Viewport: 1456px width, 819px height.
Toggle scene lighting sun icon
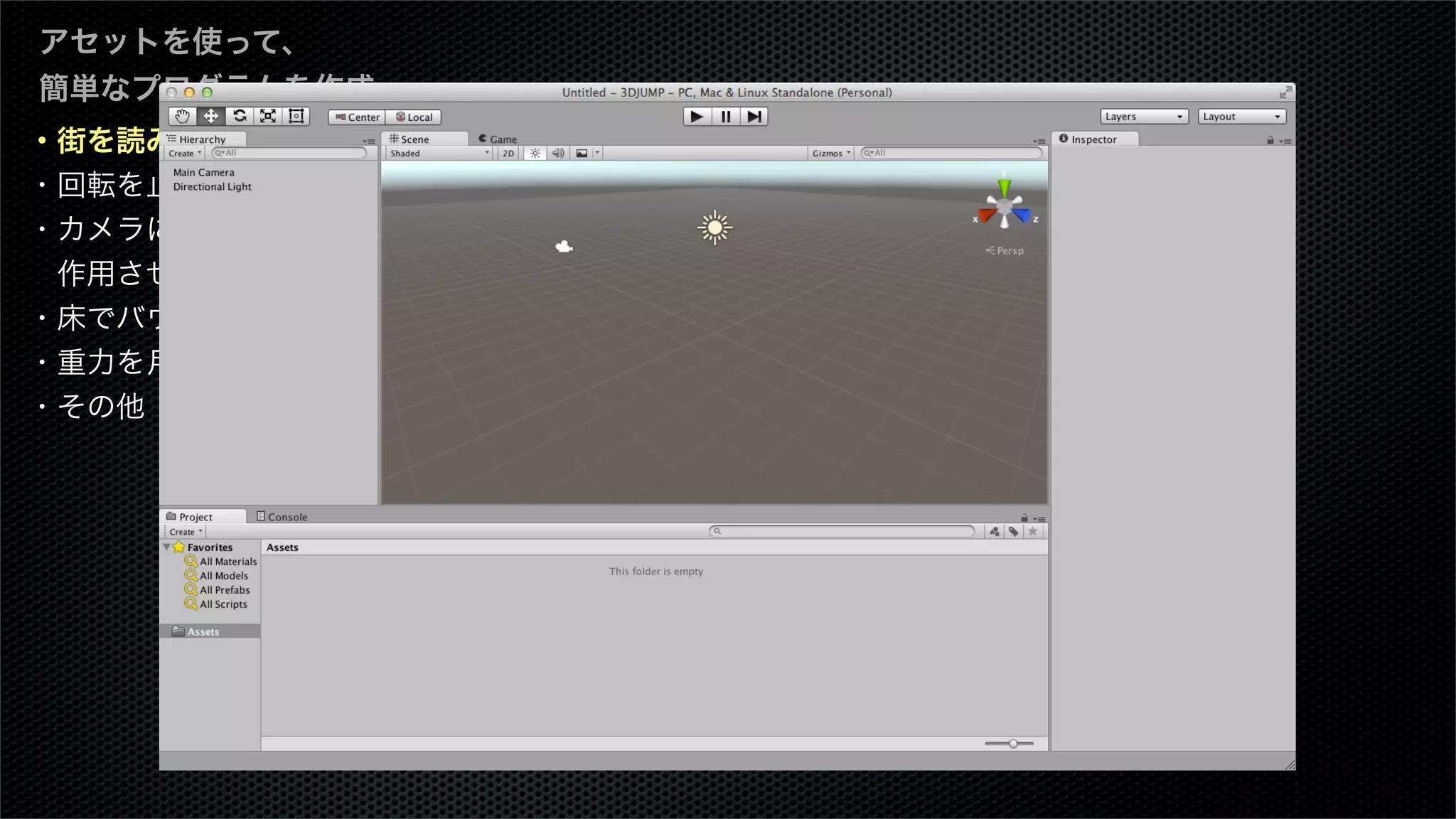click(x=535, y=154)
